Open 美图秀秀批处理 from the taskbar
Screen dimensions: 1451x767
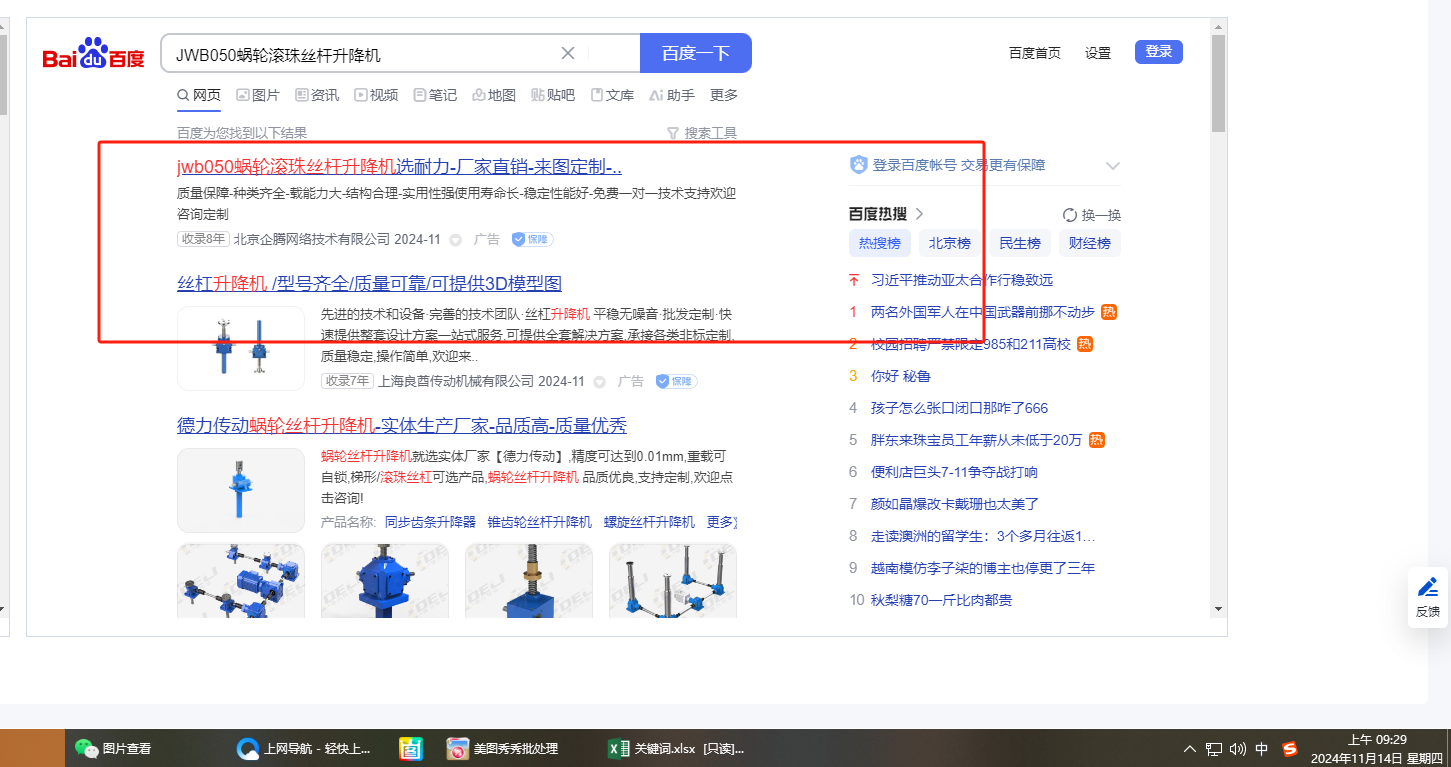tap(502, 748)
